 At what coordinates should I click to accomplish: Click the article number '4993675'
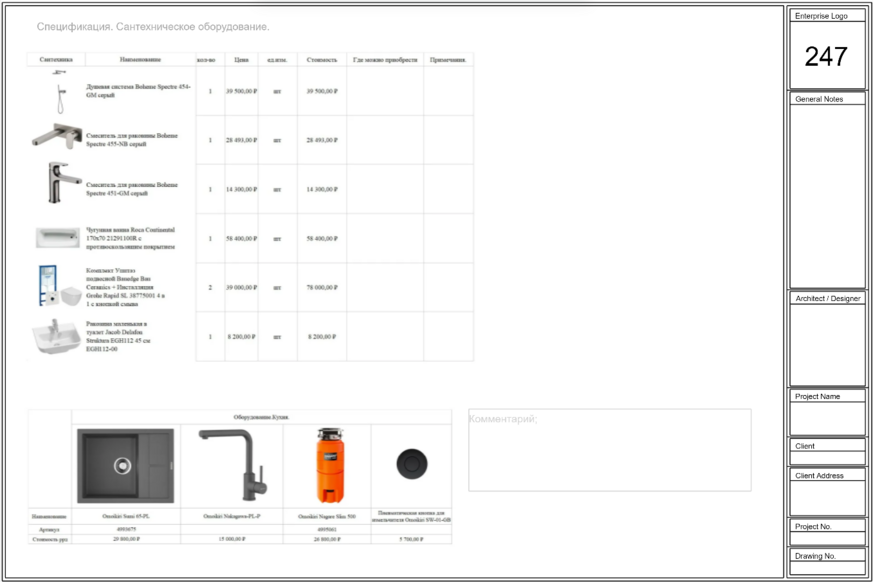[x=126, y=529]
